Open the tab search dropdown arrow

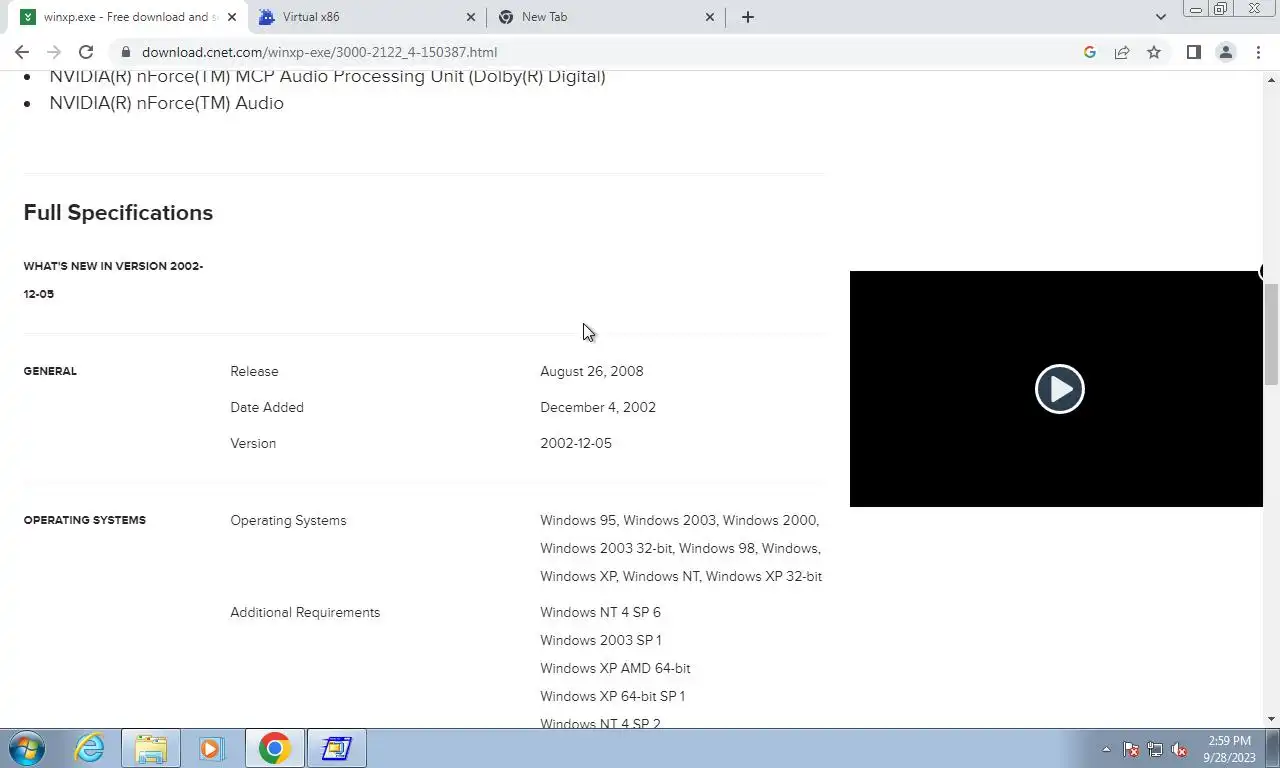click(x=1160, y=17)
